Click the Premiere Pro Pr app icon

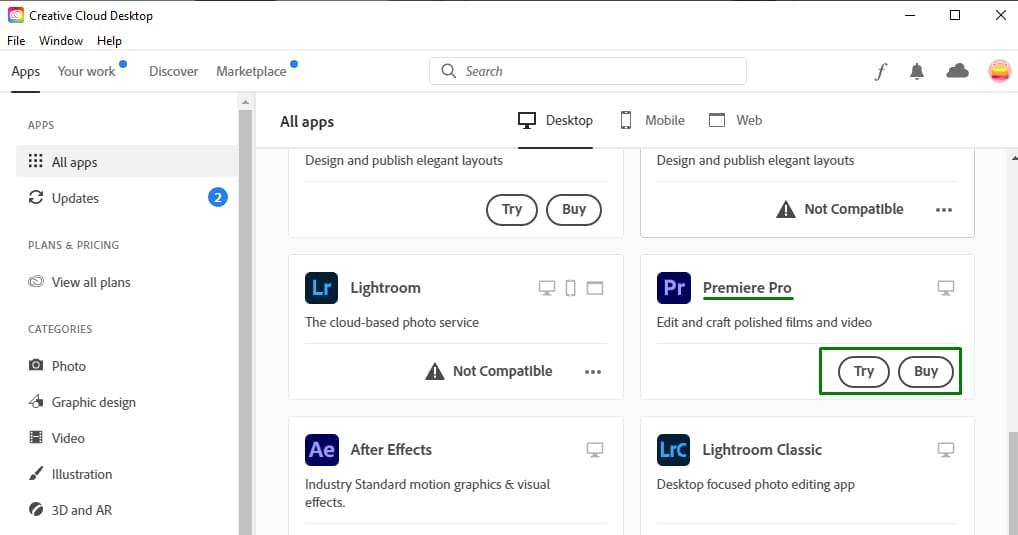[673, 288]
